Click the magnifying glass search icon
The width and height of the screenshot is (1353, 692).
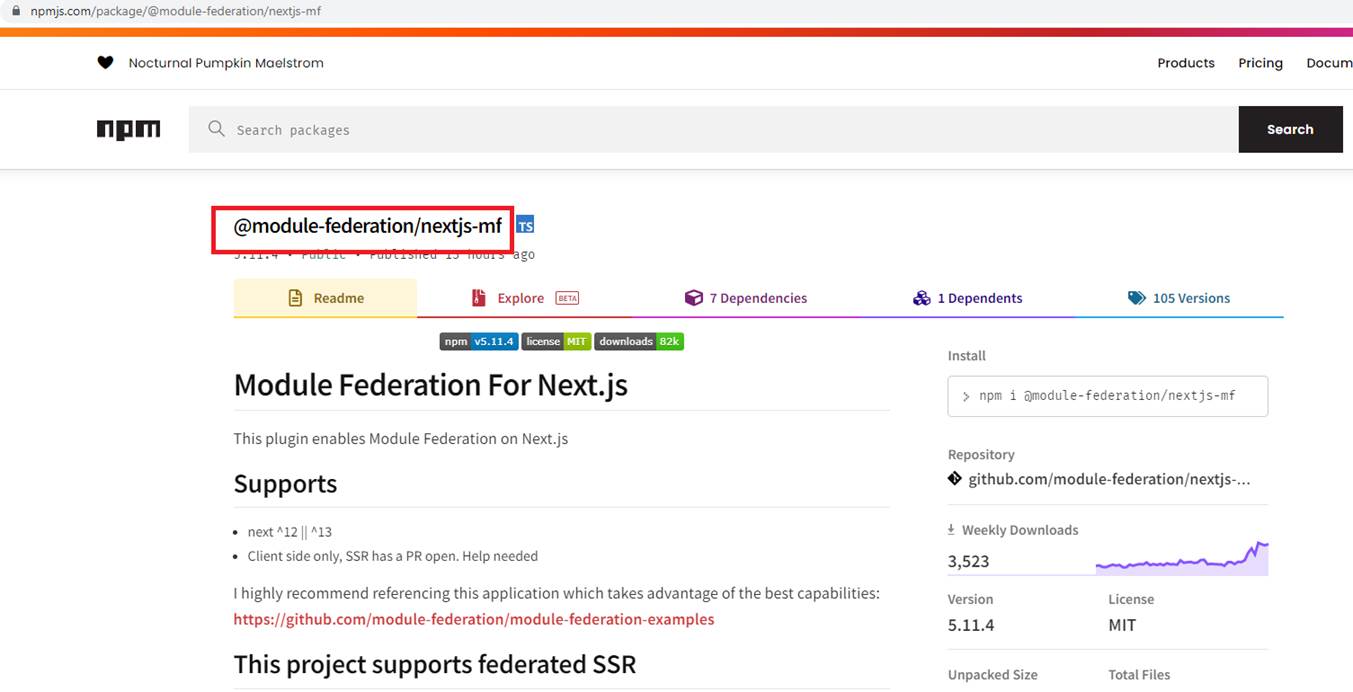click(216, 129)
